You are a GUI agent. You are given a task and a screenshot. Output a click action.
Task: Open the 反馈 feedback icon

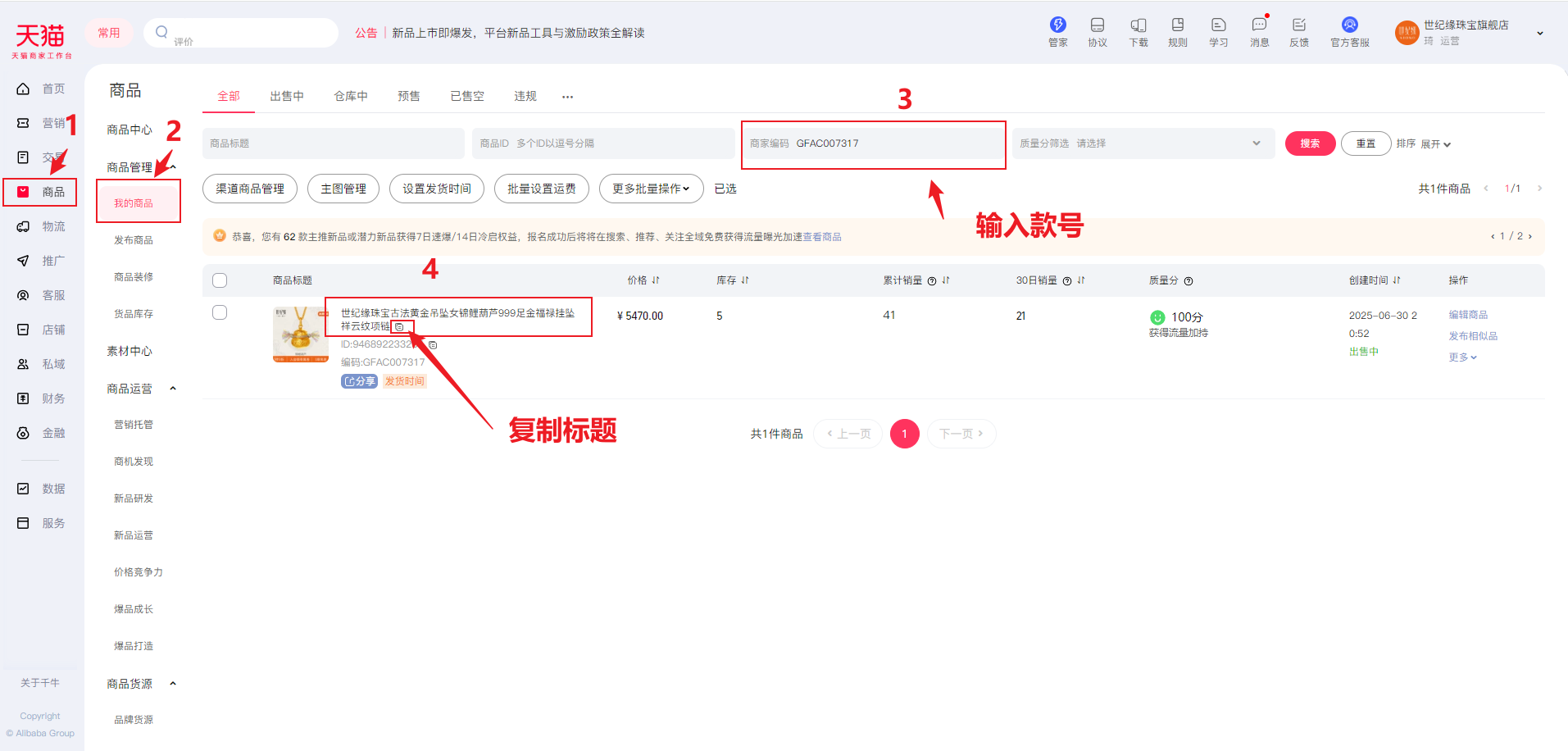click(x=1298, y=25)
